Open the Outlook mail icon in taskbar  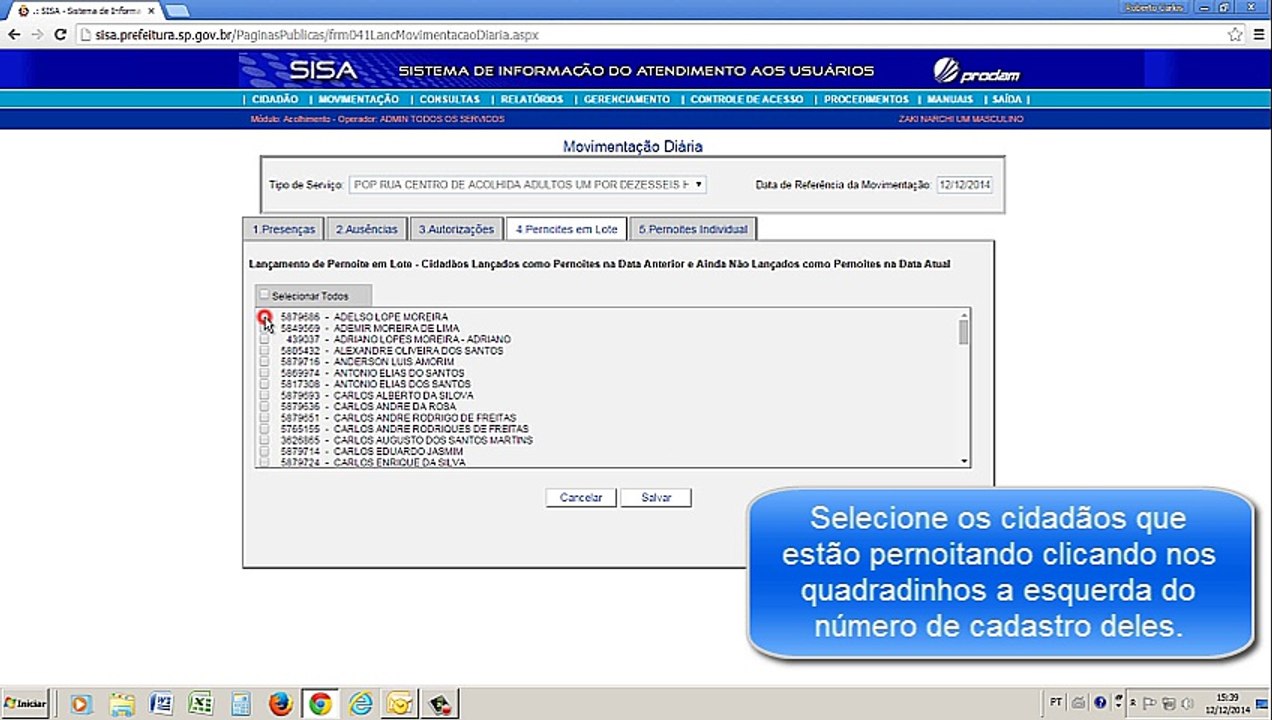pyautogui.click(x=400, y=704)
